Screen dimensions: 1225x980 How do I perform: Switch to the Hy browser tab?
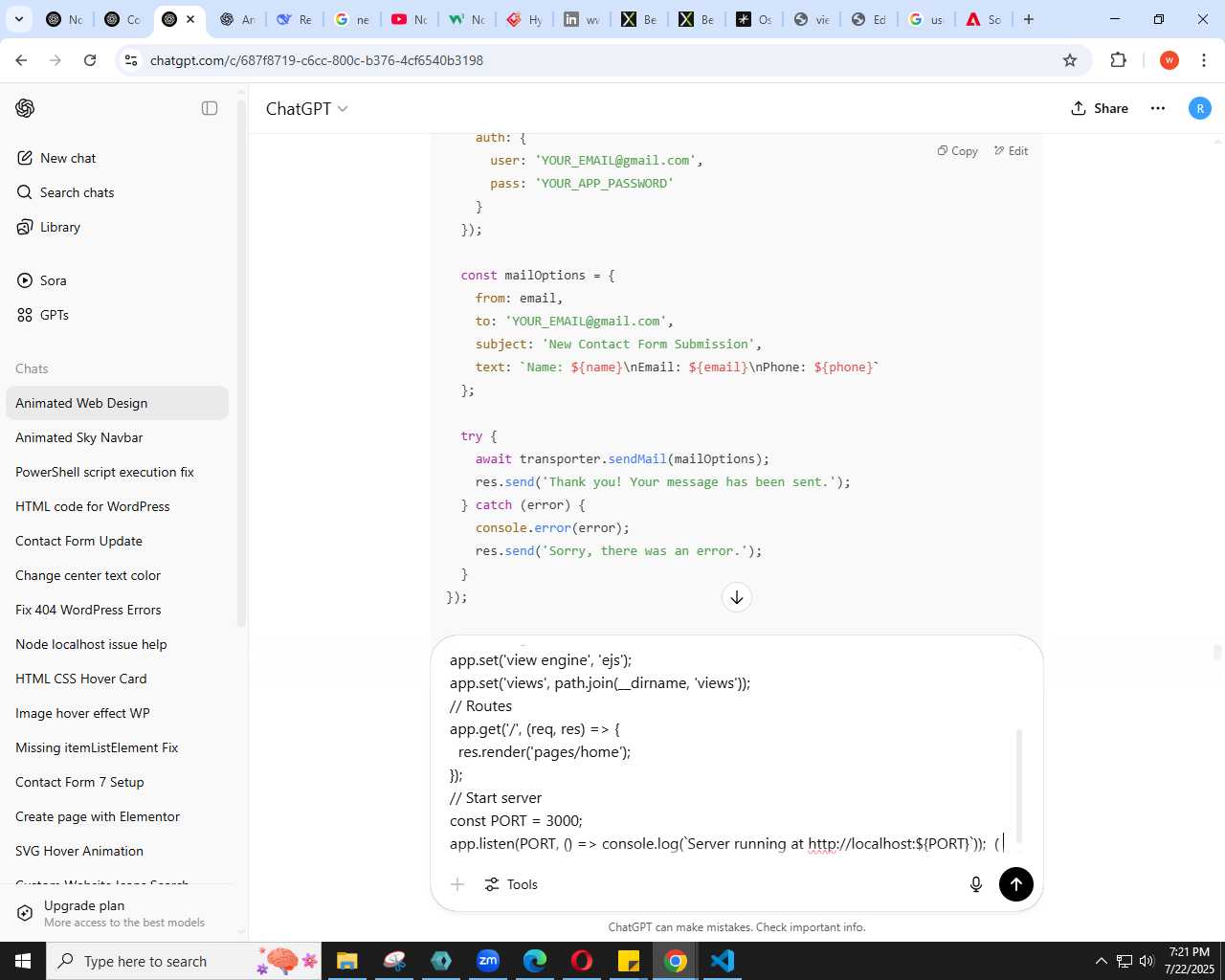523,19
